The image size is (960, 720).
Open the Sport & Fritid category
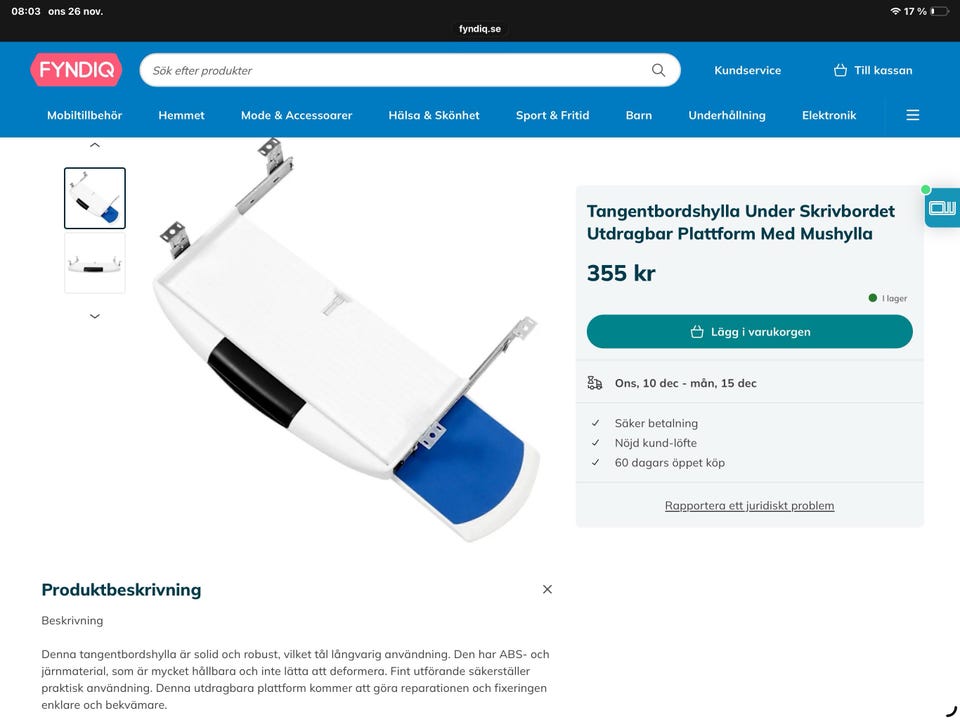552,115
